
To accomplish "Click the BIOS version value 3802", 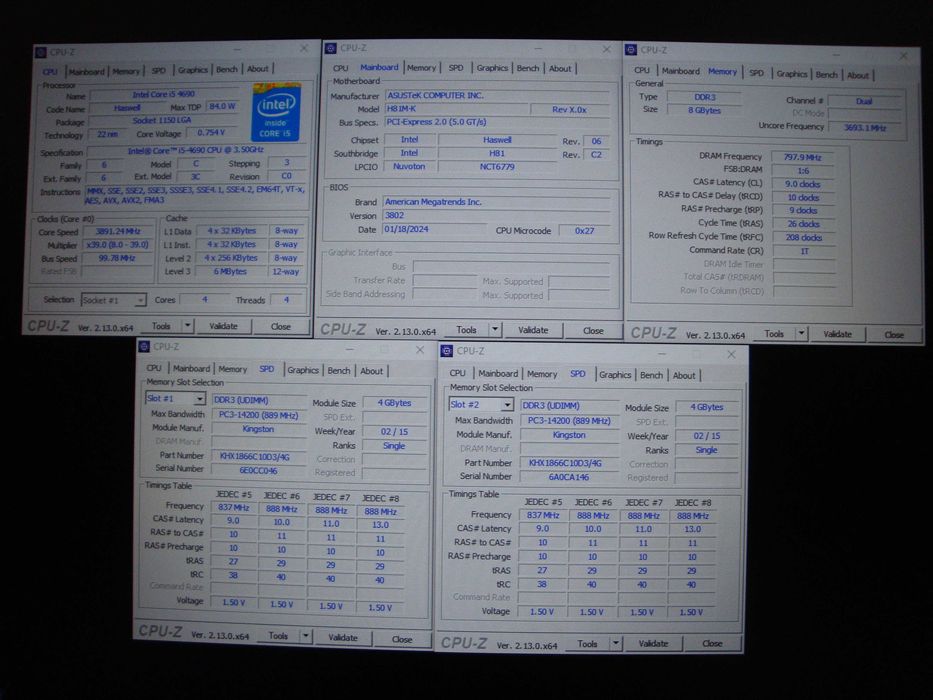I will click(x=497, y=215).
